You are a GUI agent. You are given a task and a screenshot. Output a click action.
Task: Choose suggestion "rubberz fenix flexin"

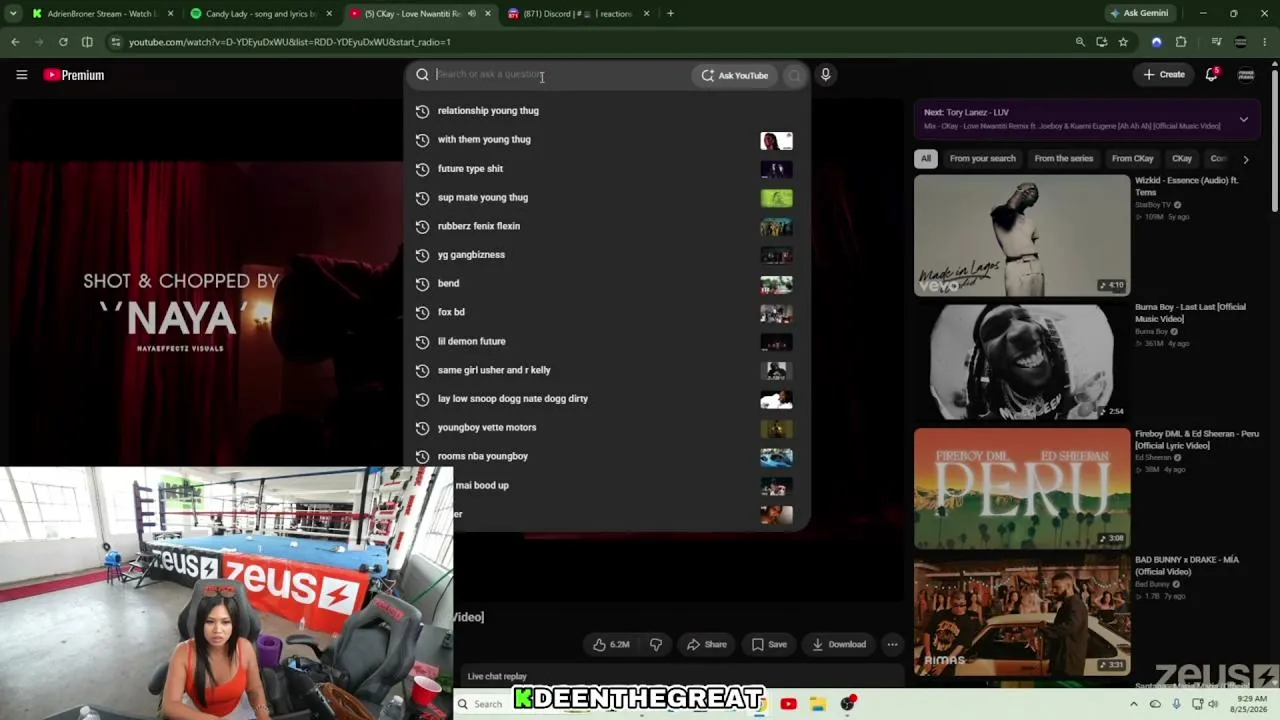click(607, 226)
